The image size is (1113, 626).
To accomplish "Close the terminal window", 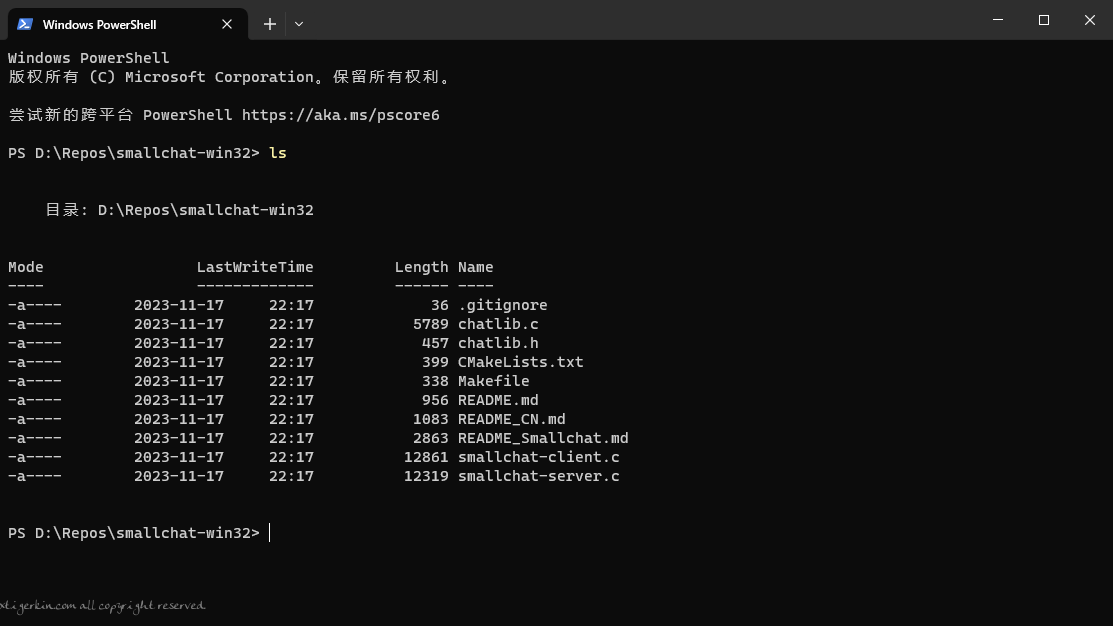I will point(1090,20).
